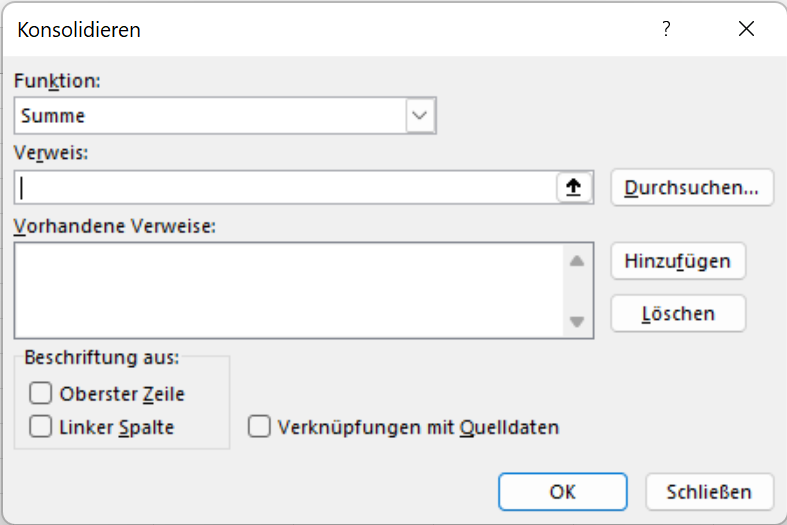The height and width of the screenshot is (525, 787).
Task: Select the Summe combo box field
Action: 210,116
